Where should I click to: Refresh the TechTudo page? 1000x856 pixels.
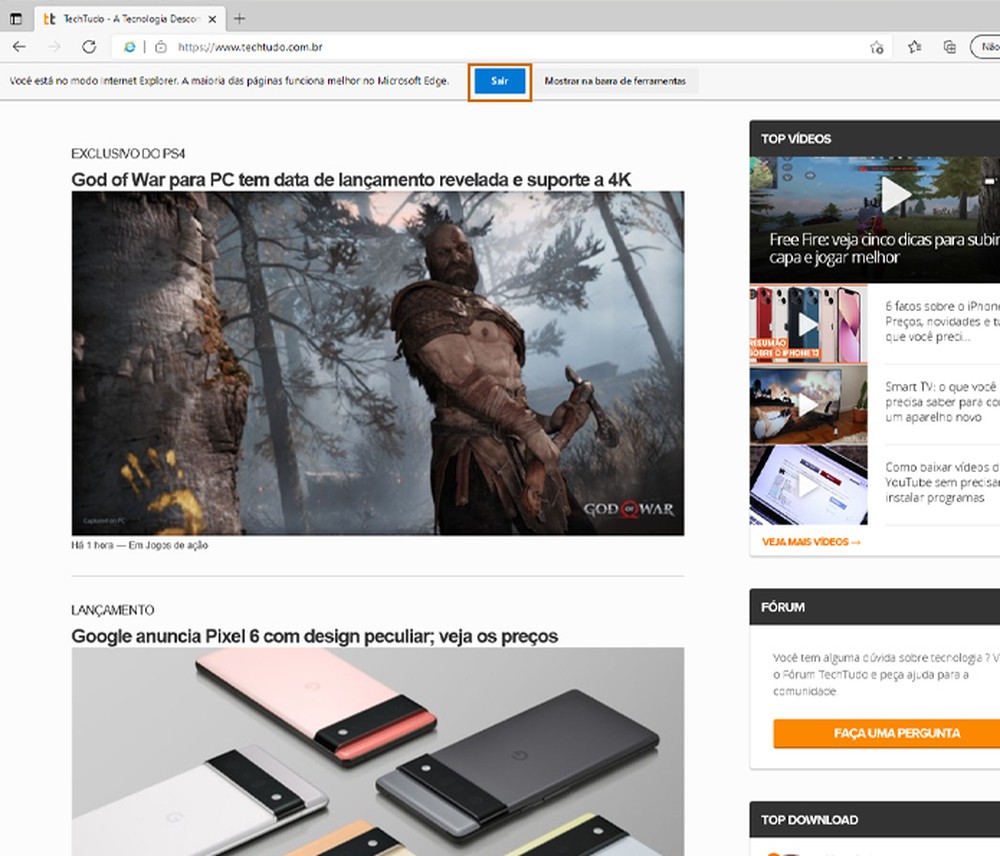[88, 46]
